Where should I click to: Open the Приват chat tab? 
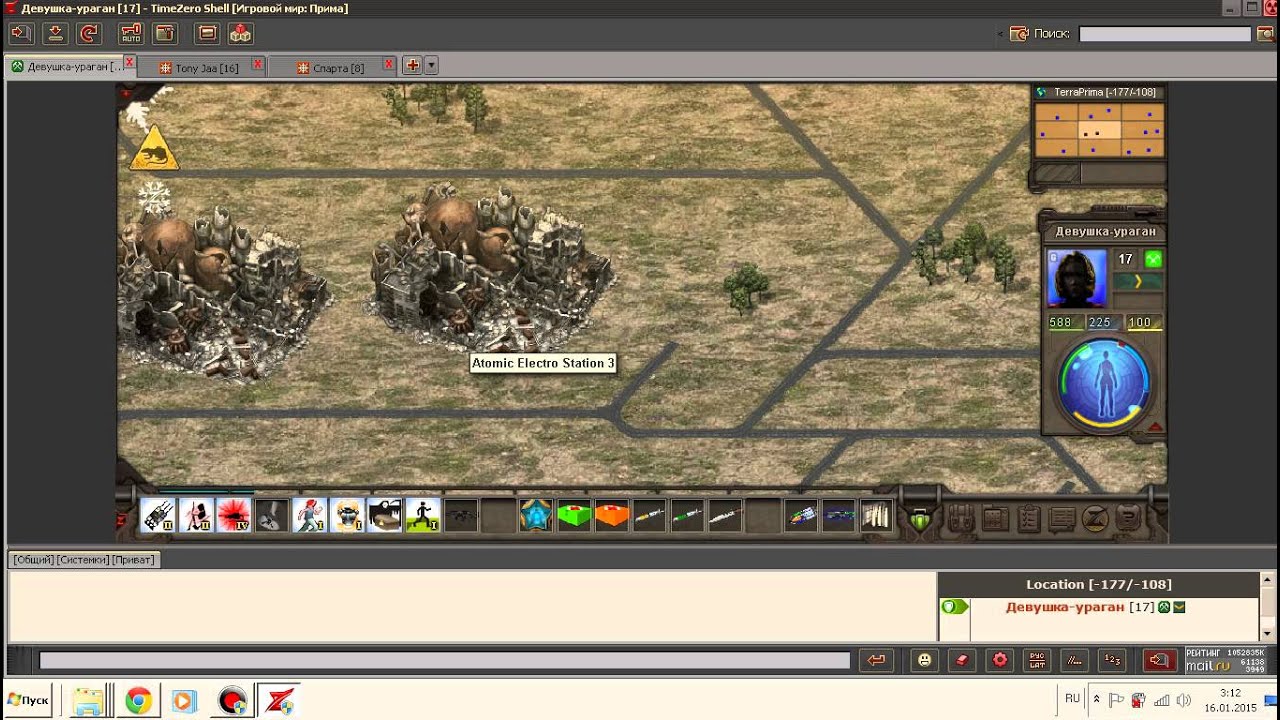pyautogui.click(x=134, y=560)
